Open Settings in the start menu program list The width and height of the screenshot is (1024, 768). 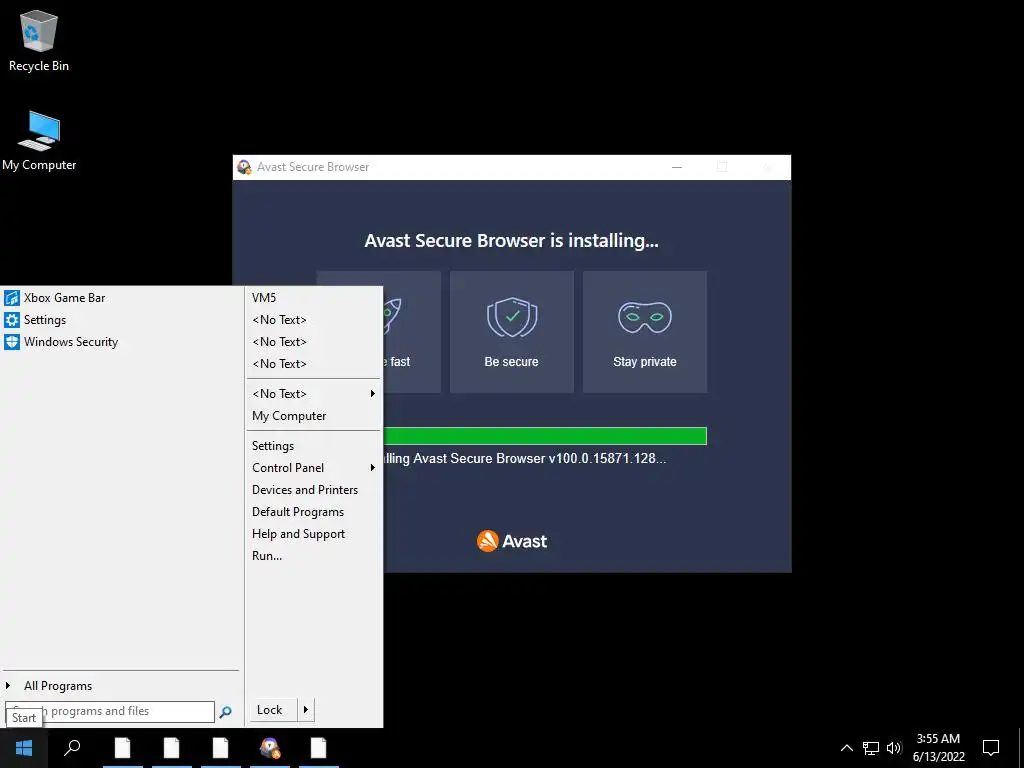click(44, 320)
